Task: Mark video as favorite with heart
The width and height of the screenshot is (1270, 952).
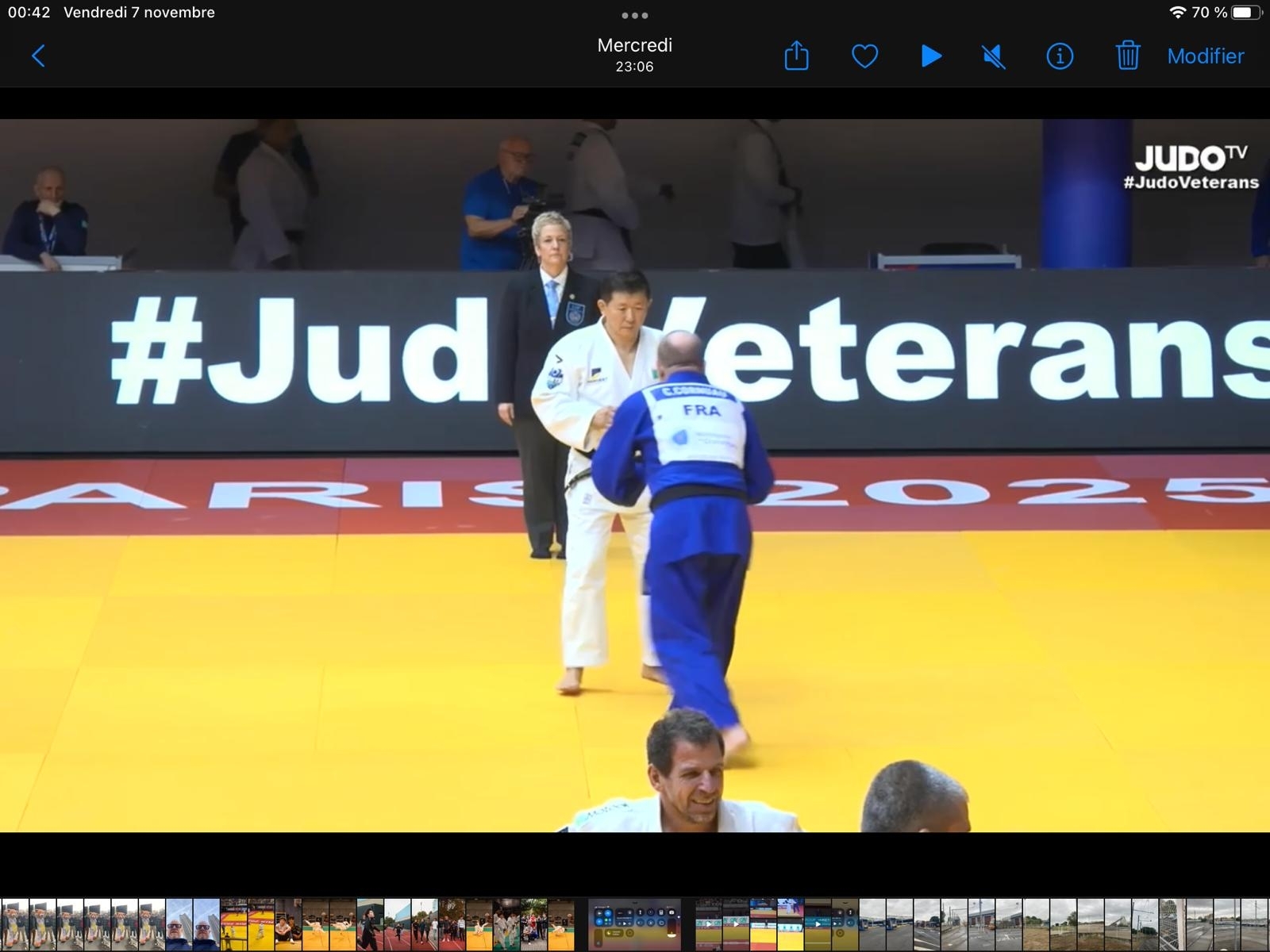Action: click(x=864, y=56)
